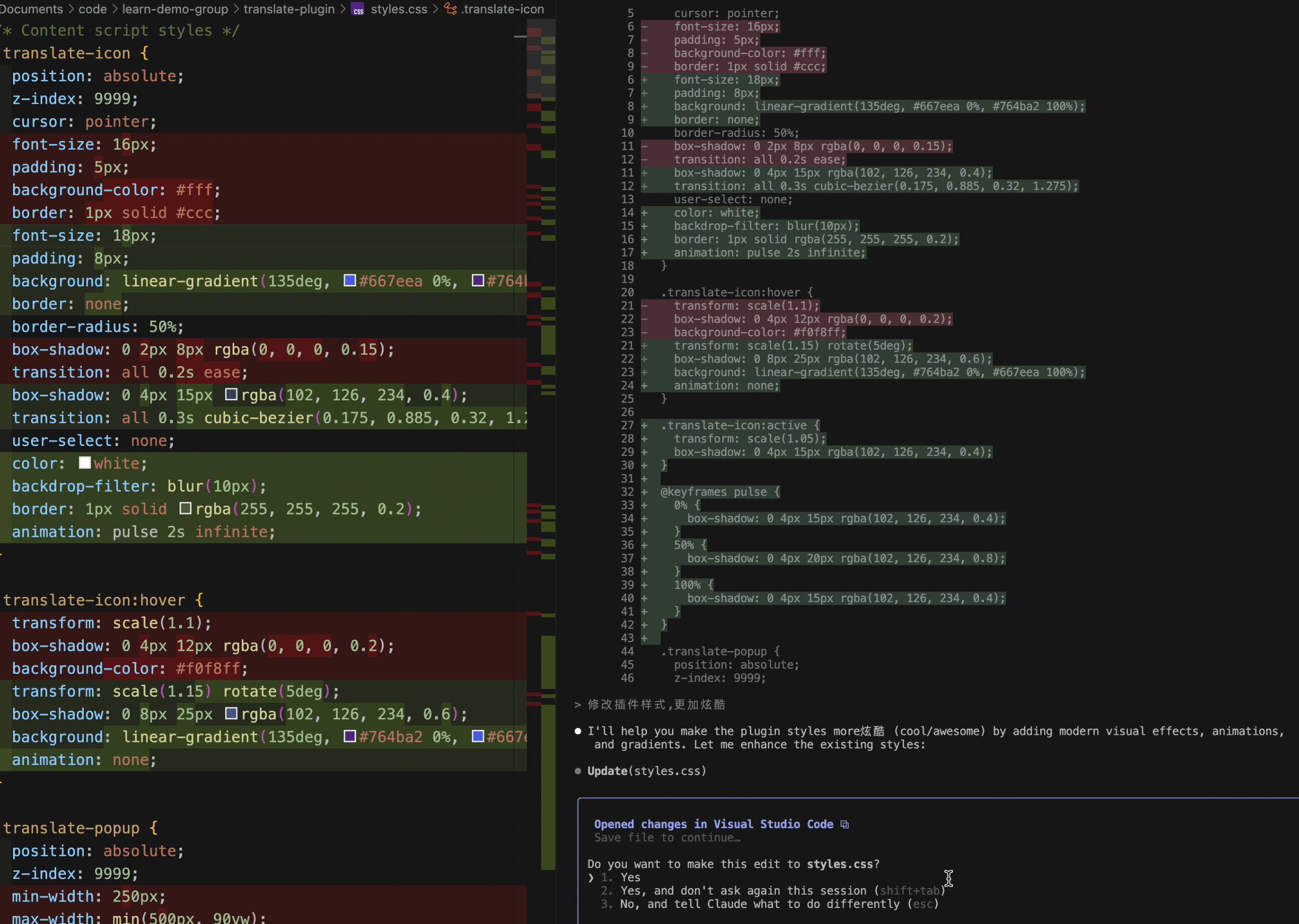Choose No, and tell Claude what to do differently
This screenshot has height=924, width=1299.
(762, 904)
